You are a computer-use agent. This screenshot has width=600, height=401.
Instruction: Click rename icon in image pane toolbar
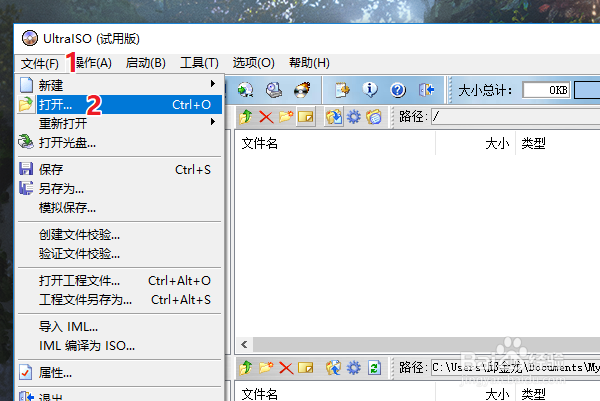[x=306, y=117]
